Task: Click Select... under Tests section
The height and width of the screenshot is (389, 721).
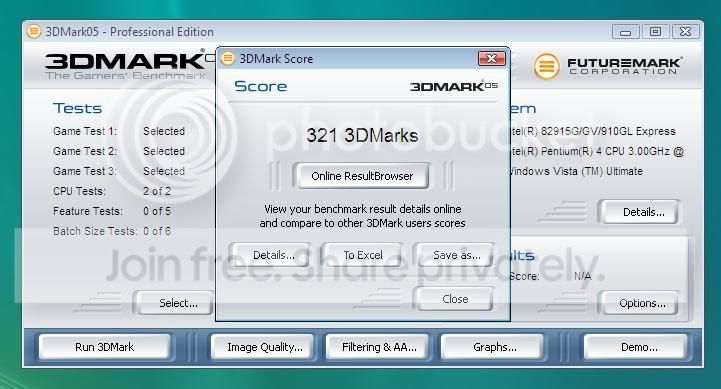Action: click(x=175, y=303)
